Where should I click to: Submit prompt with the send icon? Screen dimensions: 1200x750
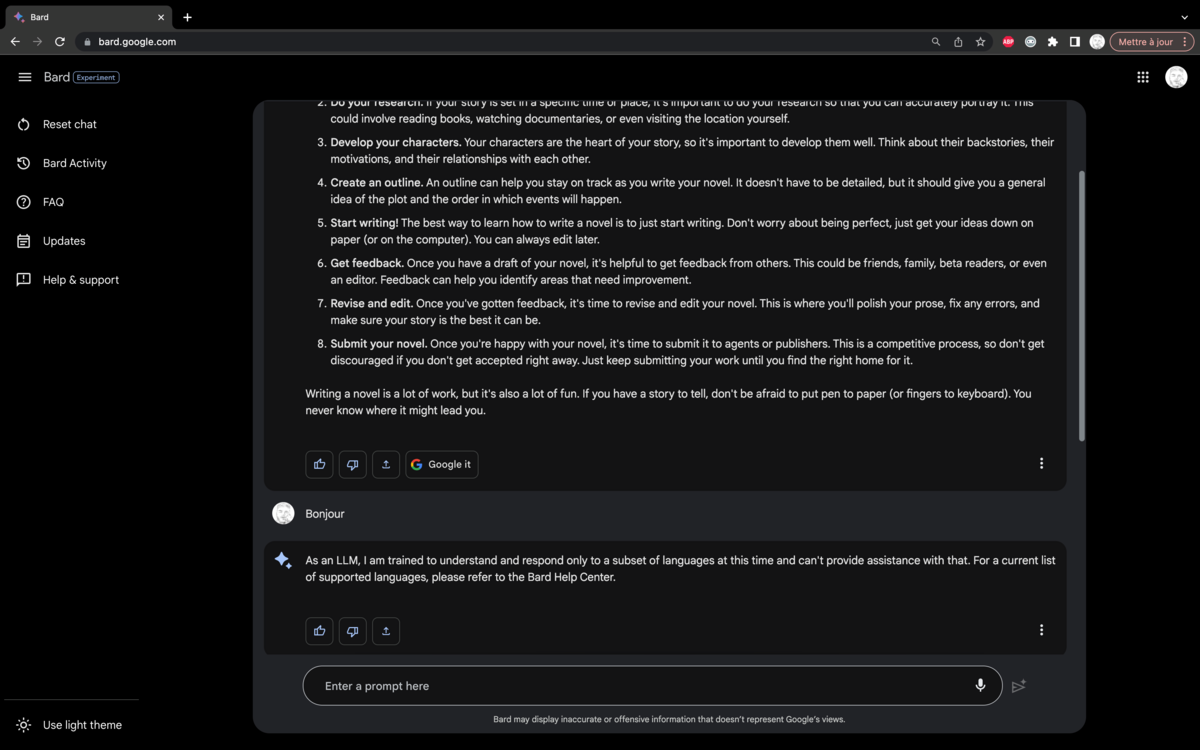coord(1019,686)
